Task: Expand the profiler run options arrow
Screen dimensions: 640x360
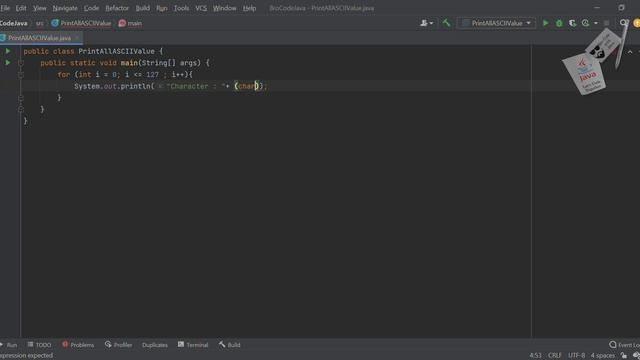Action: tap(596, 23)
